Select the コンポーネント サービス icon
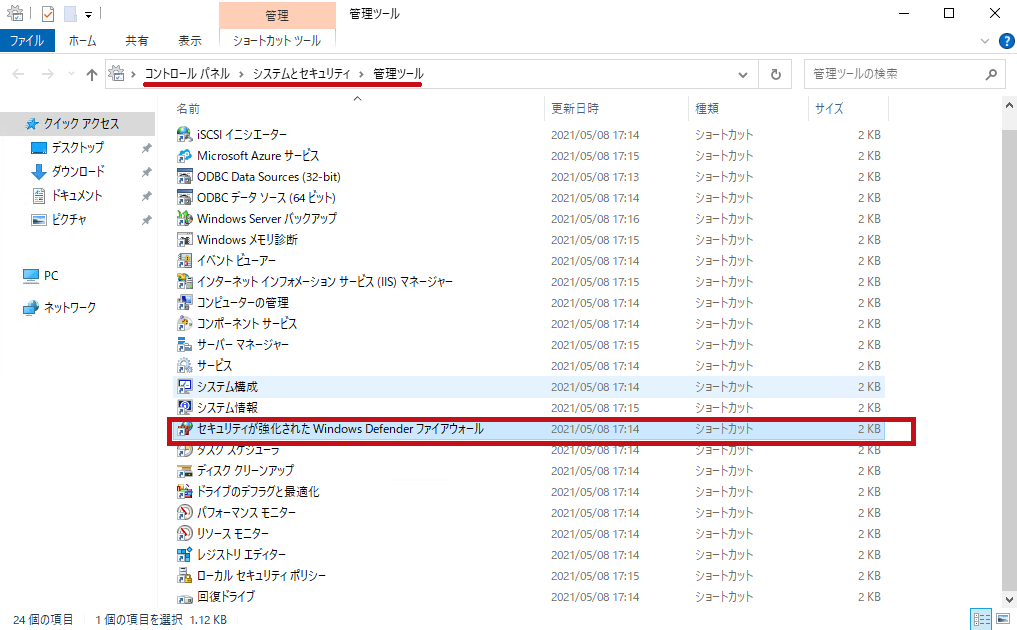Image resolution: width=1017 pixels, height=630 pixels. (184, 324)
